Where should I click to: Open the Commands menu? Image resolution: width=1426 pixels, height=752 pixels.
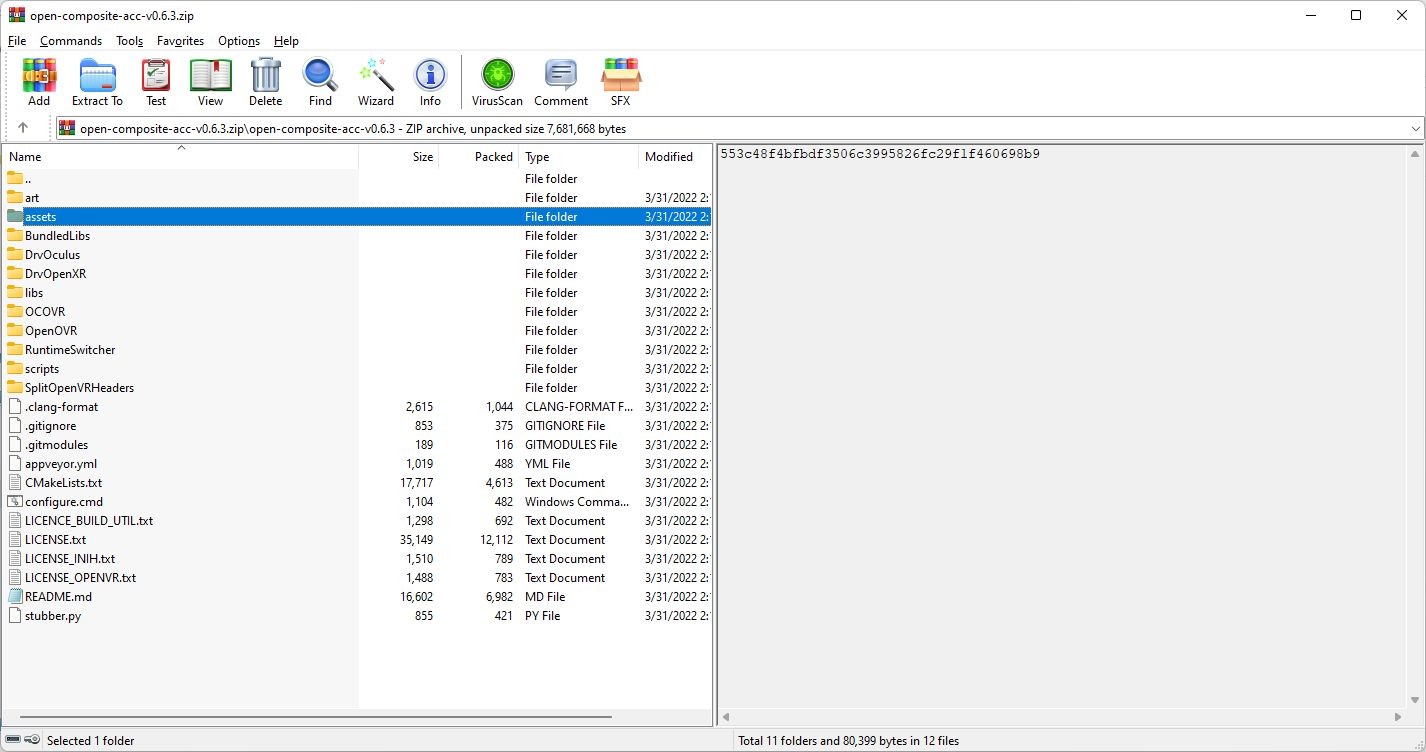tap(71, 41)
